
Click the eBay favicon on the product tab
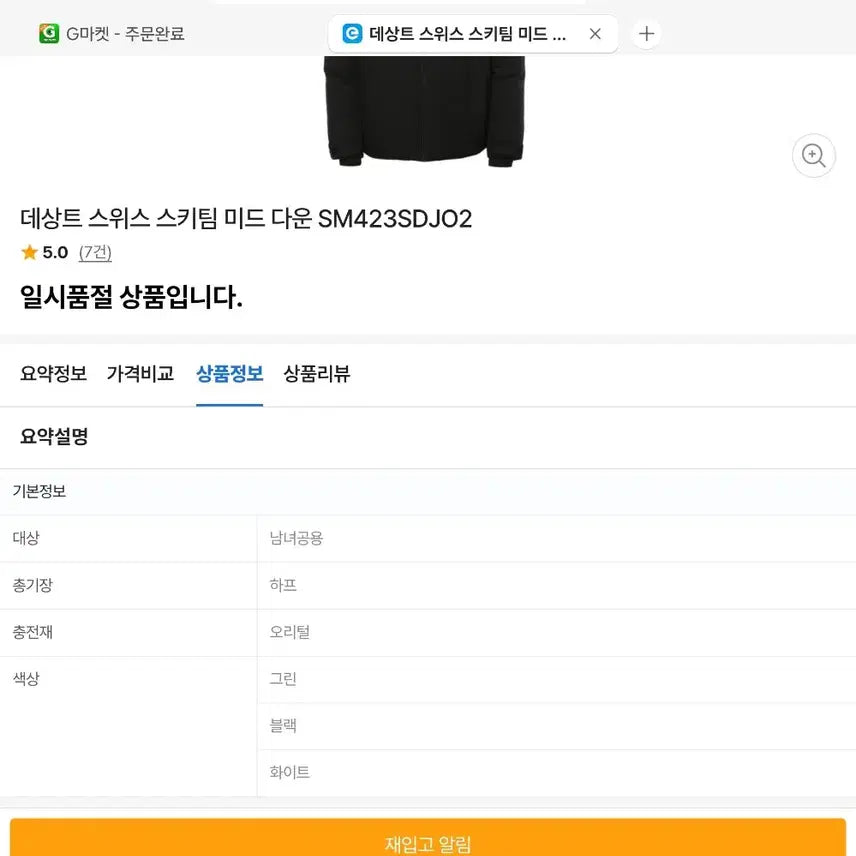click(351, 32)
